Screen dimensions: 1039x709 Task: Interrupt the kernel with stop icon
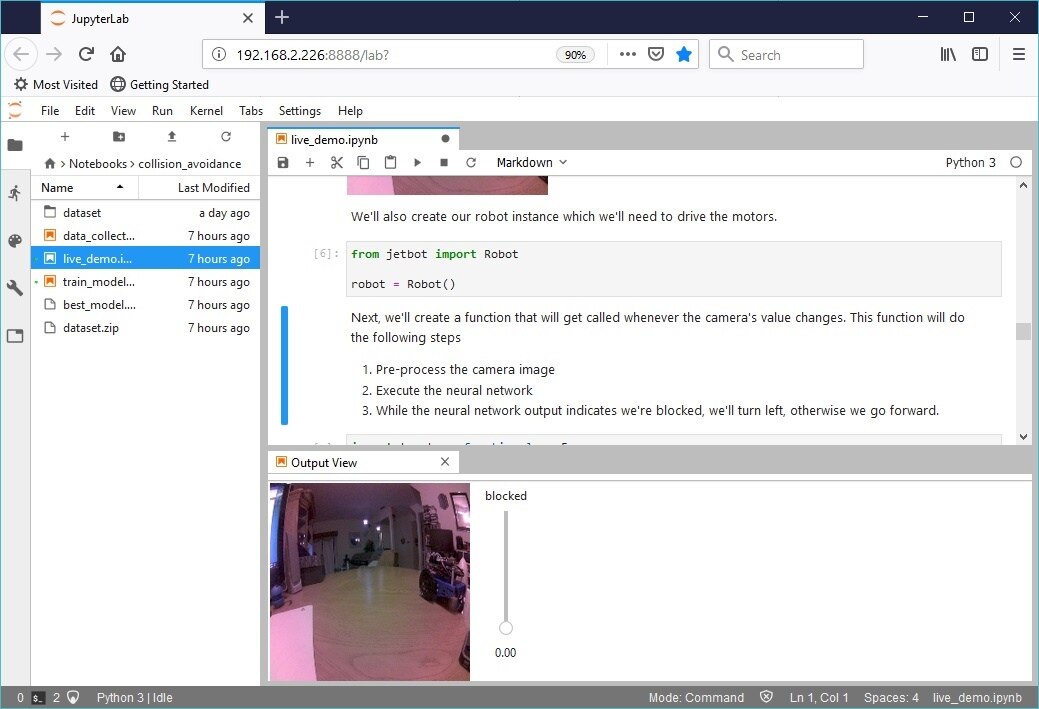coord(444,163)
